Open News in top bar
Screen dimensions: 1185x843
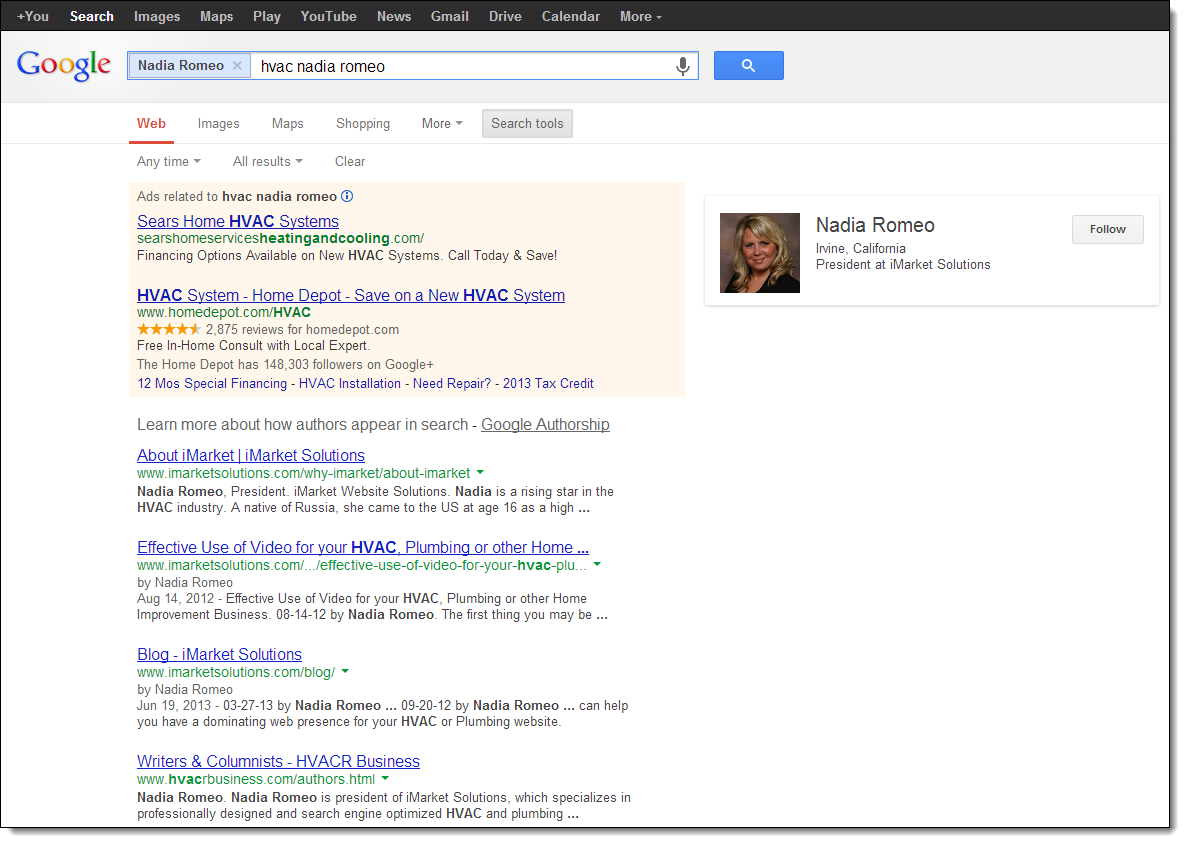pos(394,17)
